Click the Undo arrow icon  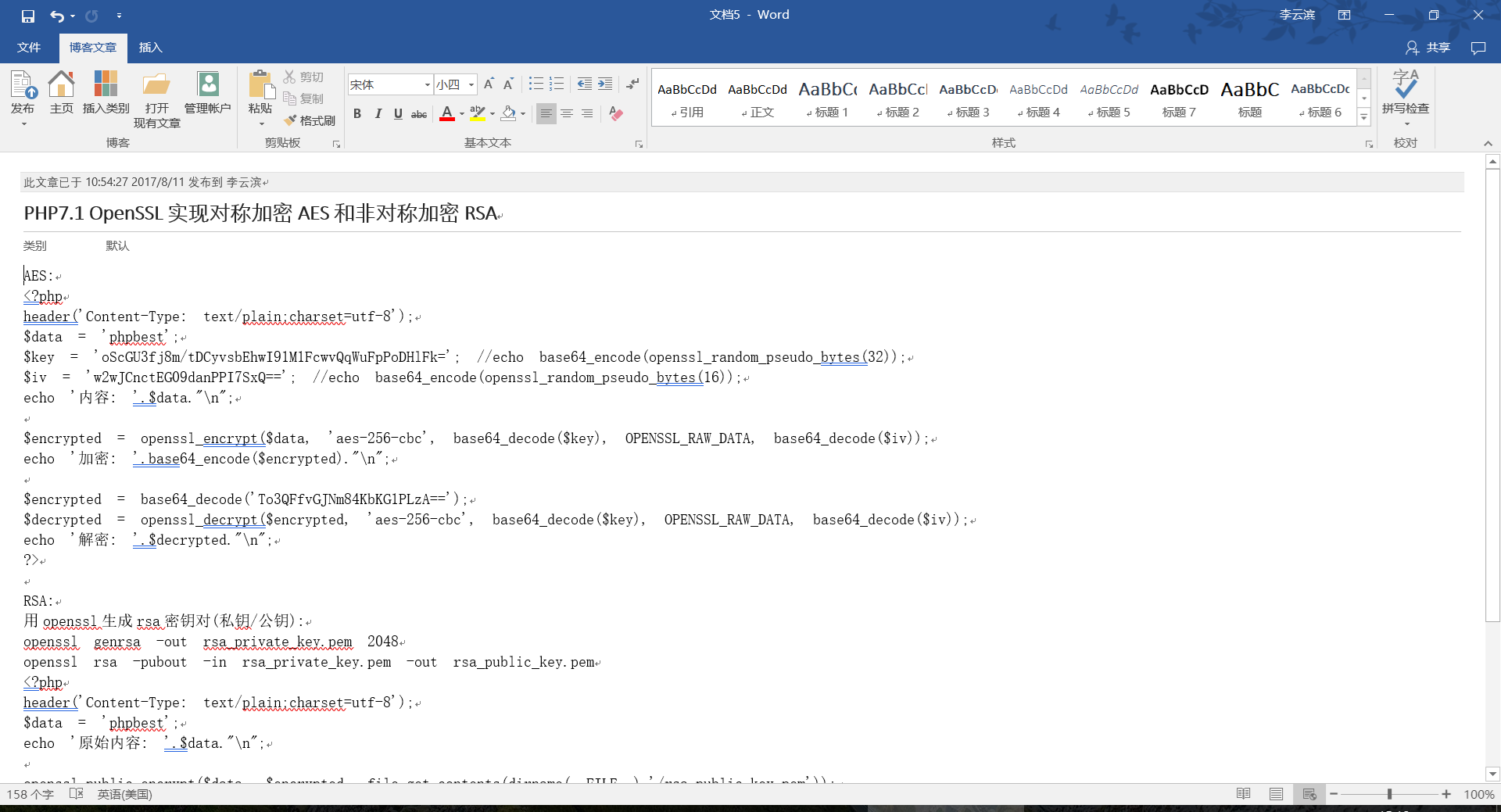tap(57, 16)
